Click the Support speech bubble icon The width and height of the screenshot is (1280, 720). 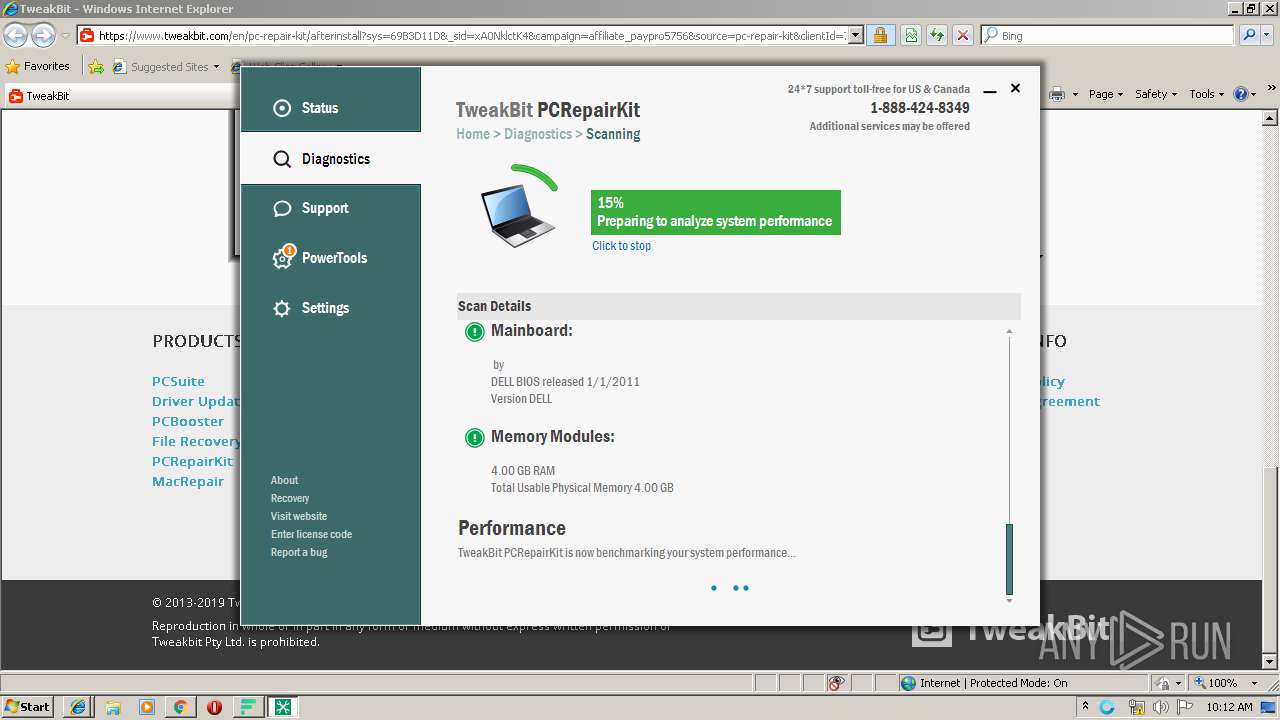(282, 208)
